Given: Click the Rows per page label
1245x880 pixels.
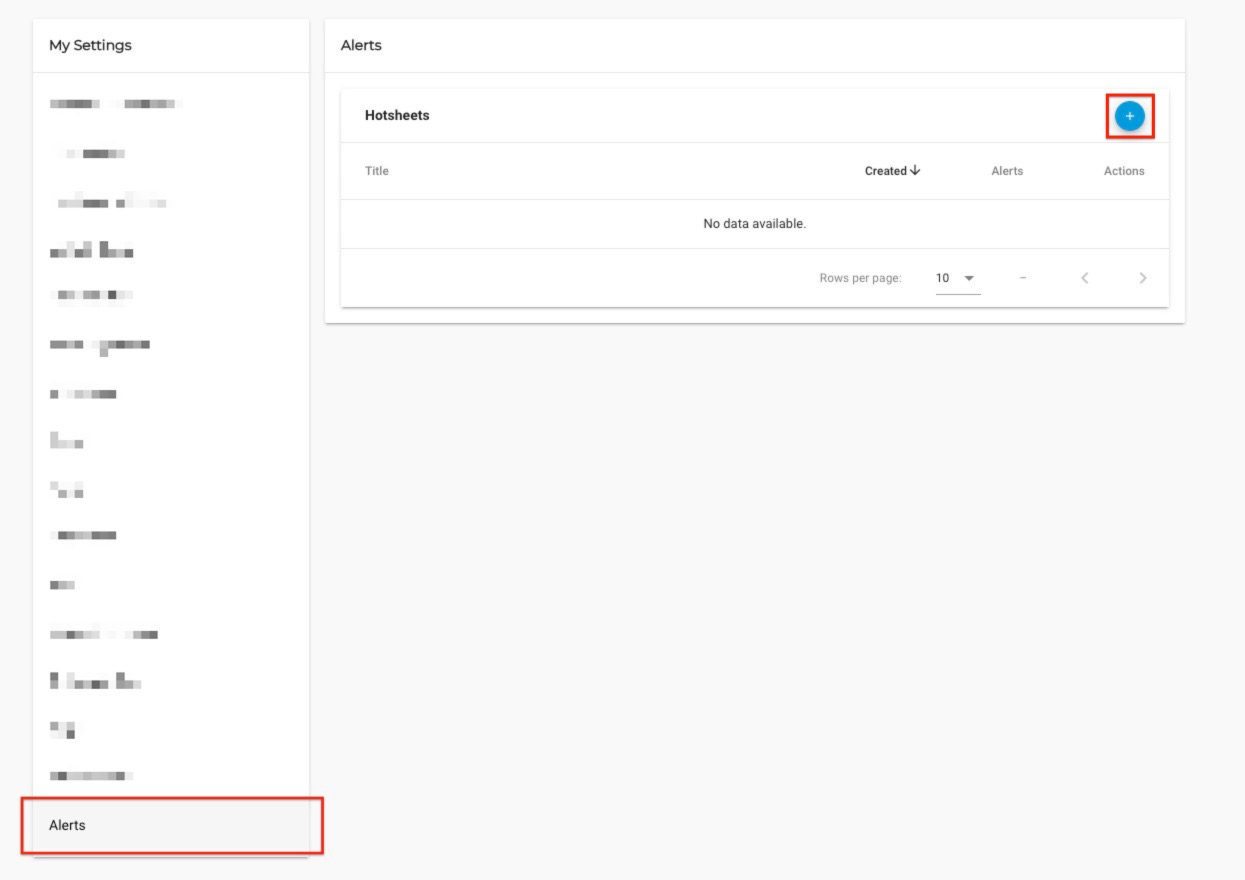Looking at the screenshot, I should coord(860,278).
